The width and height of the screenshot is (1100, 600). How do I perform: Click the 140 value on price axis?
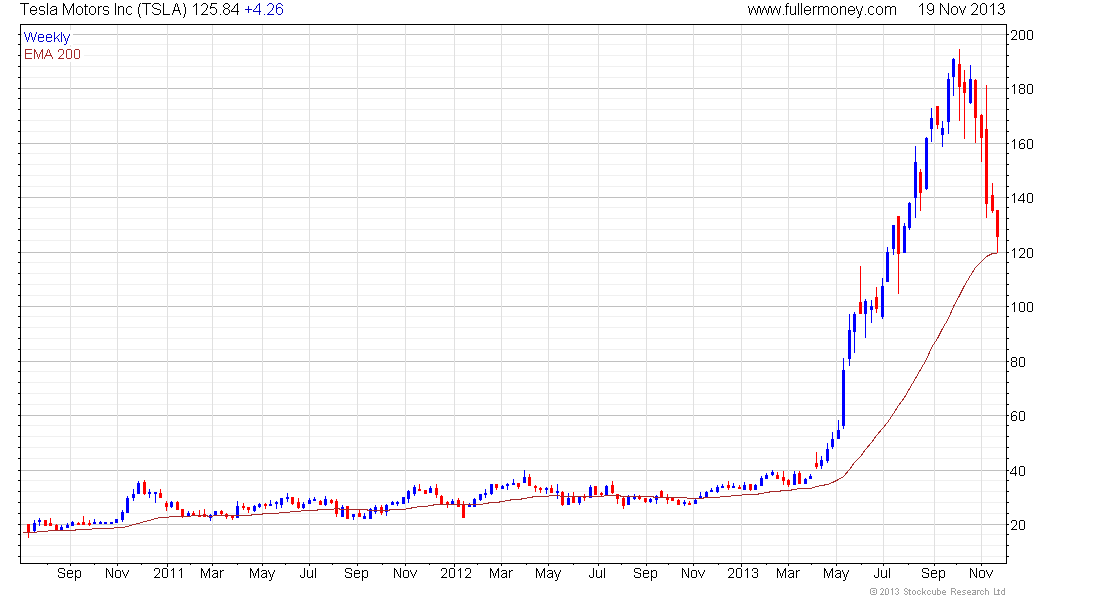pos(1021,198)
